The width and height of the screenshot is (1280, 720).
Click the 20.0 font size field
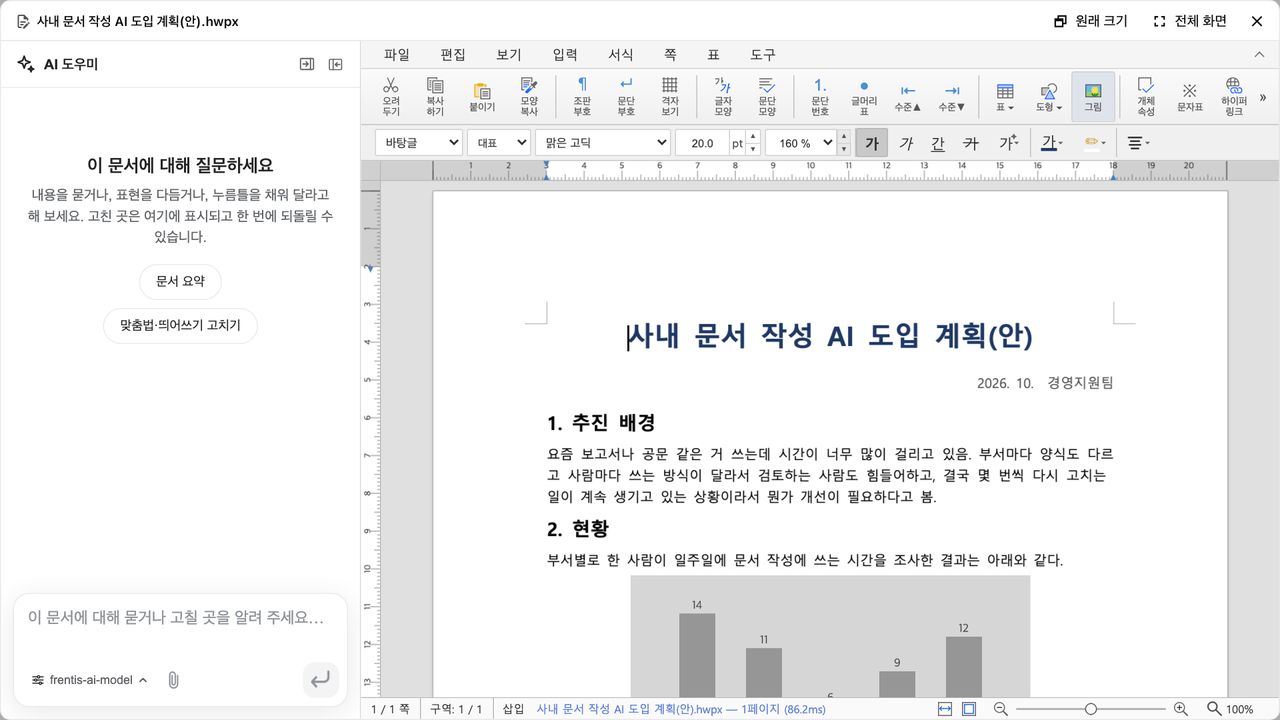[x=702, y=143]
